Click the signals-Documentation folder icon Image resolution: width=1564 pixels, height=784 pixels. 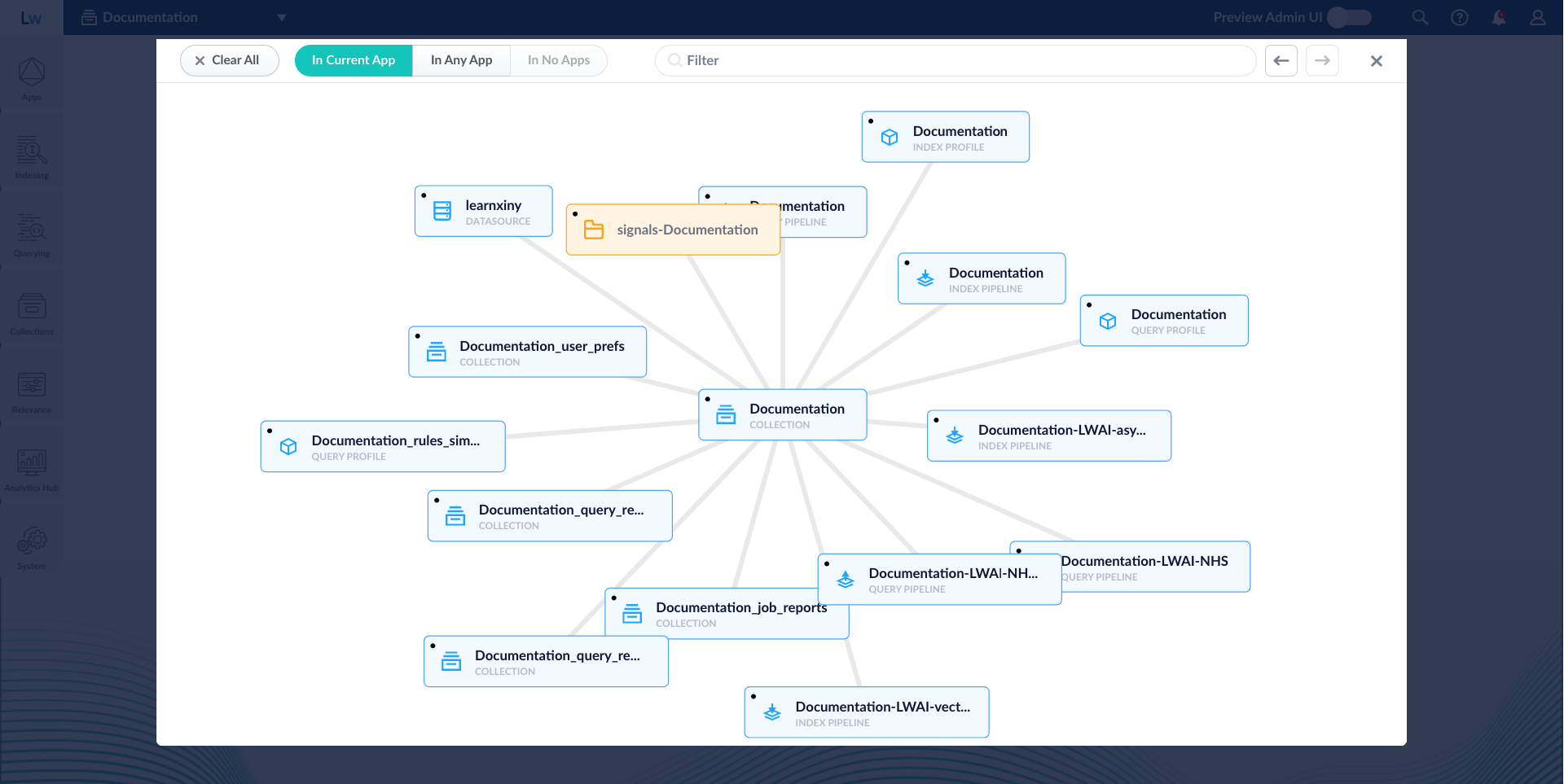click(x=594, y=230)
